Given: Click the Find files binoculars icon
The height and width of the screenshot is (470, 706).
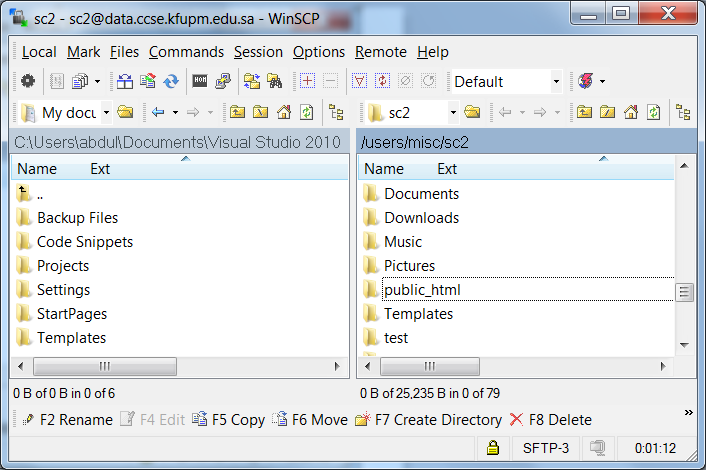Looking at the screenshot, I should tap(275, 81).
